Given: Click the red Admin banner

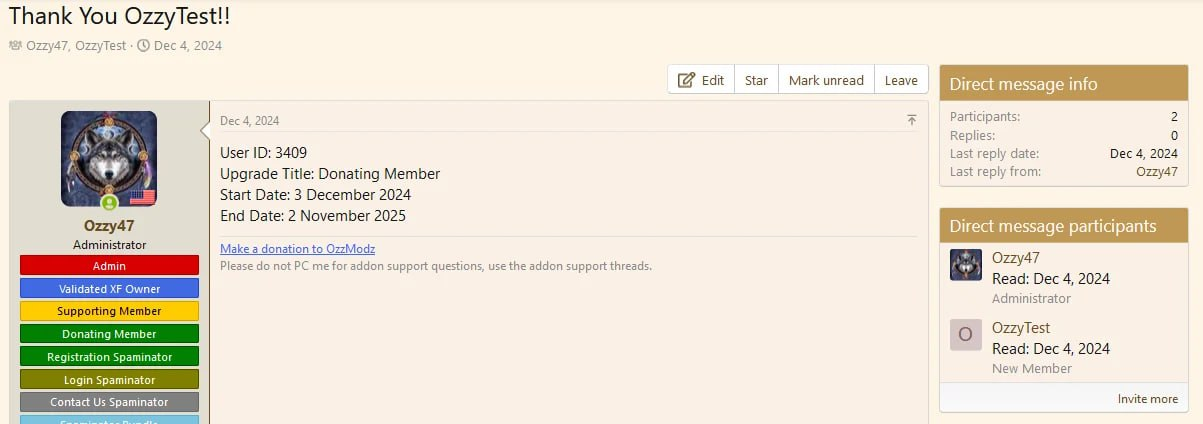Looking at the screenshot, I should tap(109, 266).
